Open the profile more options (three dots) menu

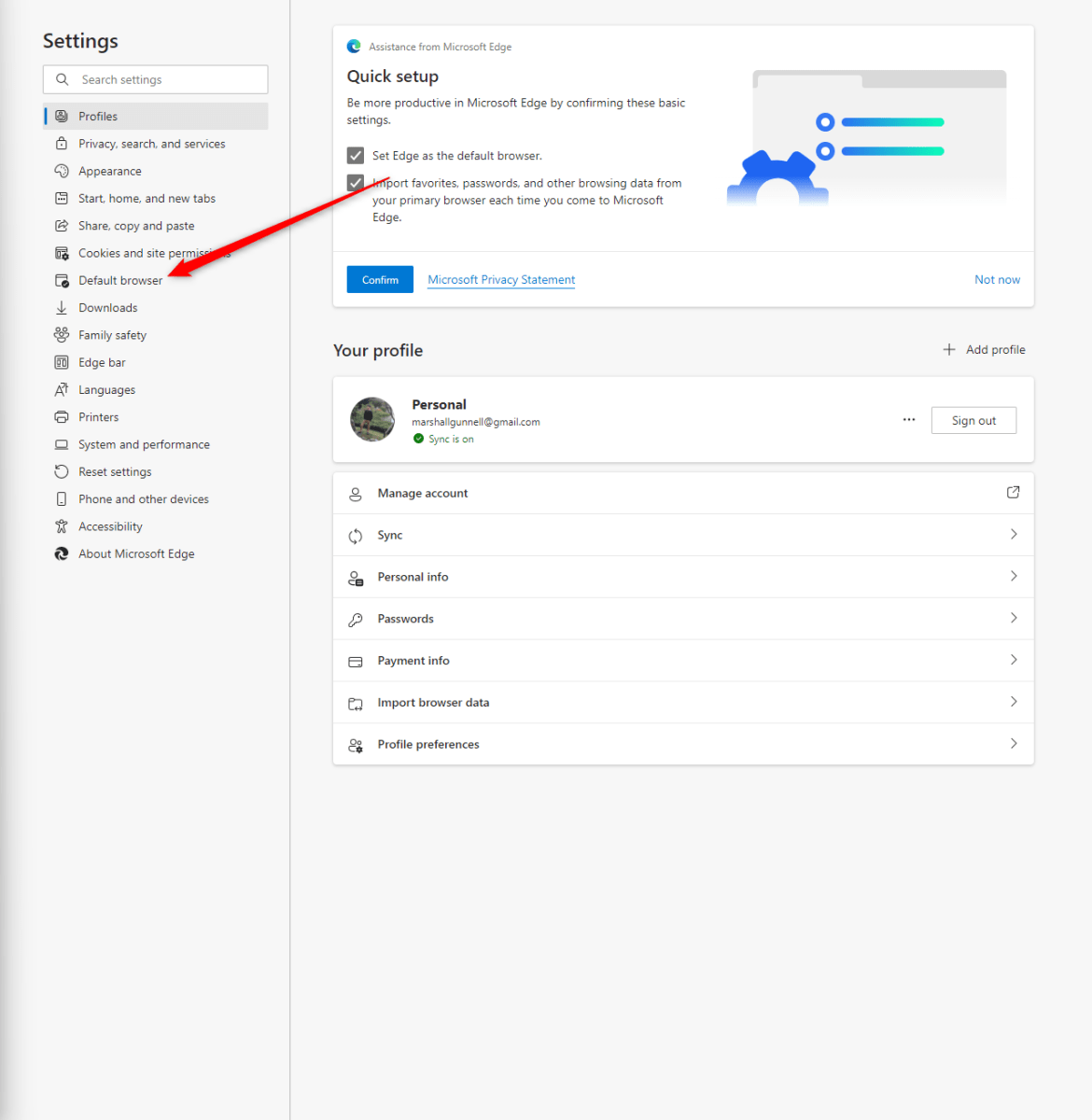pos(909,420)
